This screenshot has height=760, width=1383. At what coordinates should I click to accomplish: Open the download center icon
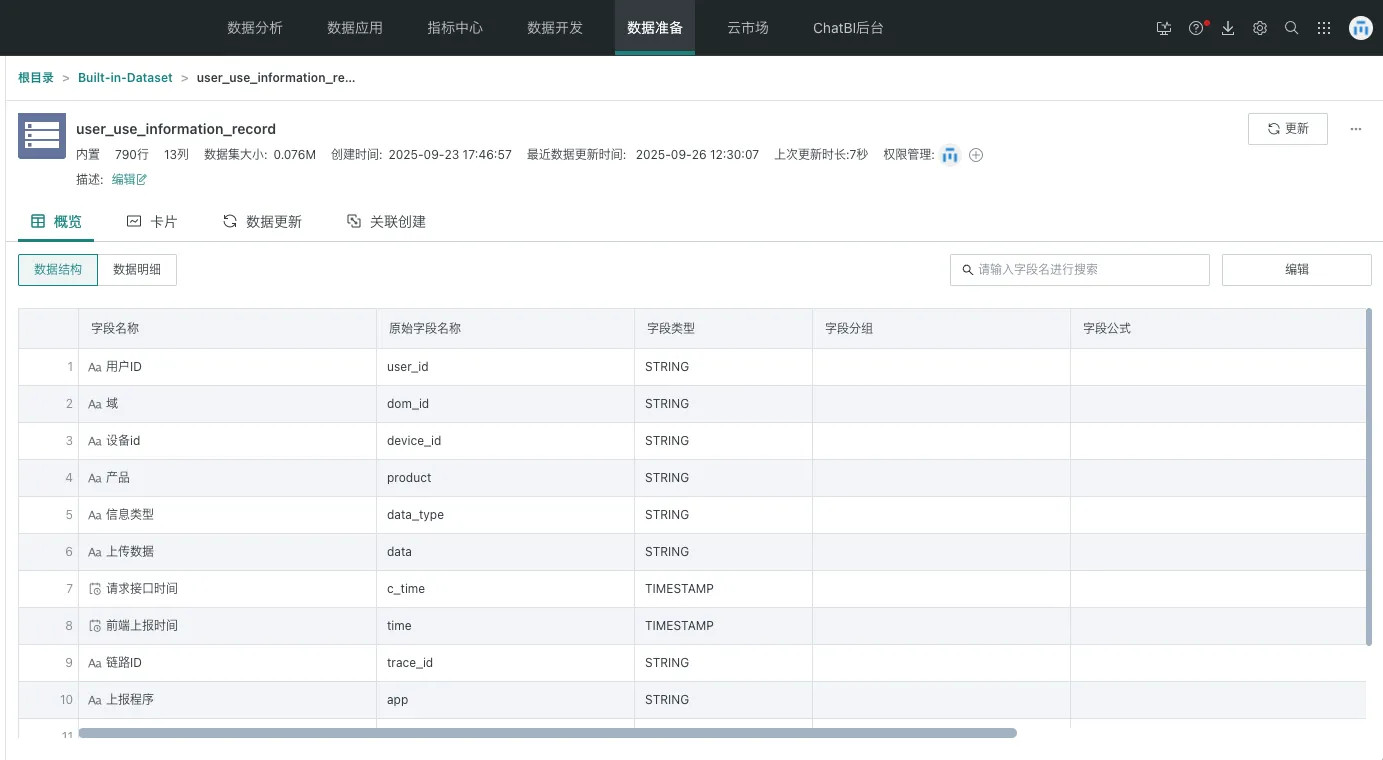1228,28
